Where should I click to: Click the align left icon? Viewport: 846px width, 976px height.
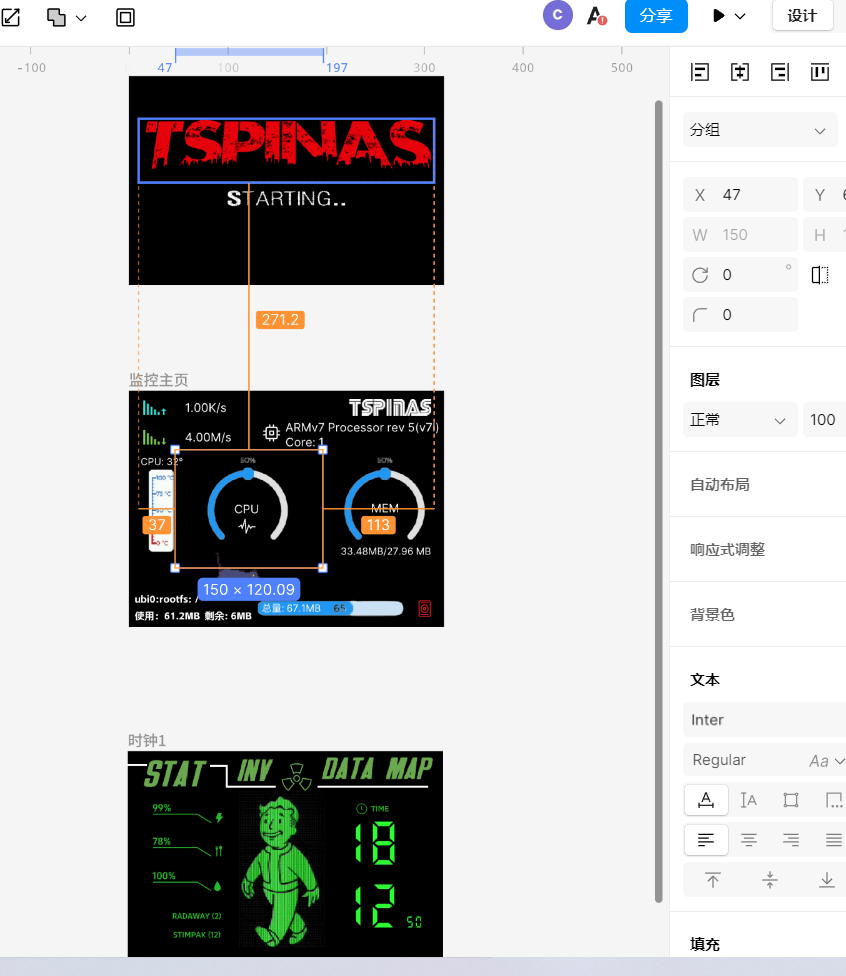(700, 72)
